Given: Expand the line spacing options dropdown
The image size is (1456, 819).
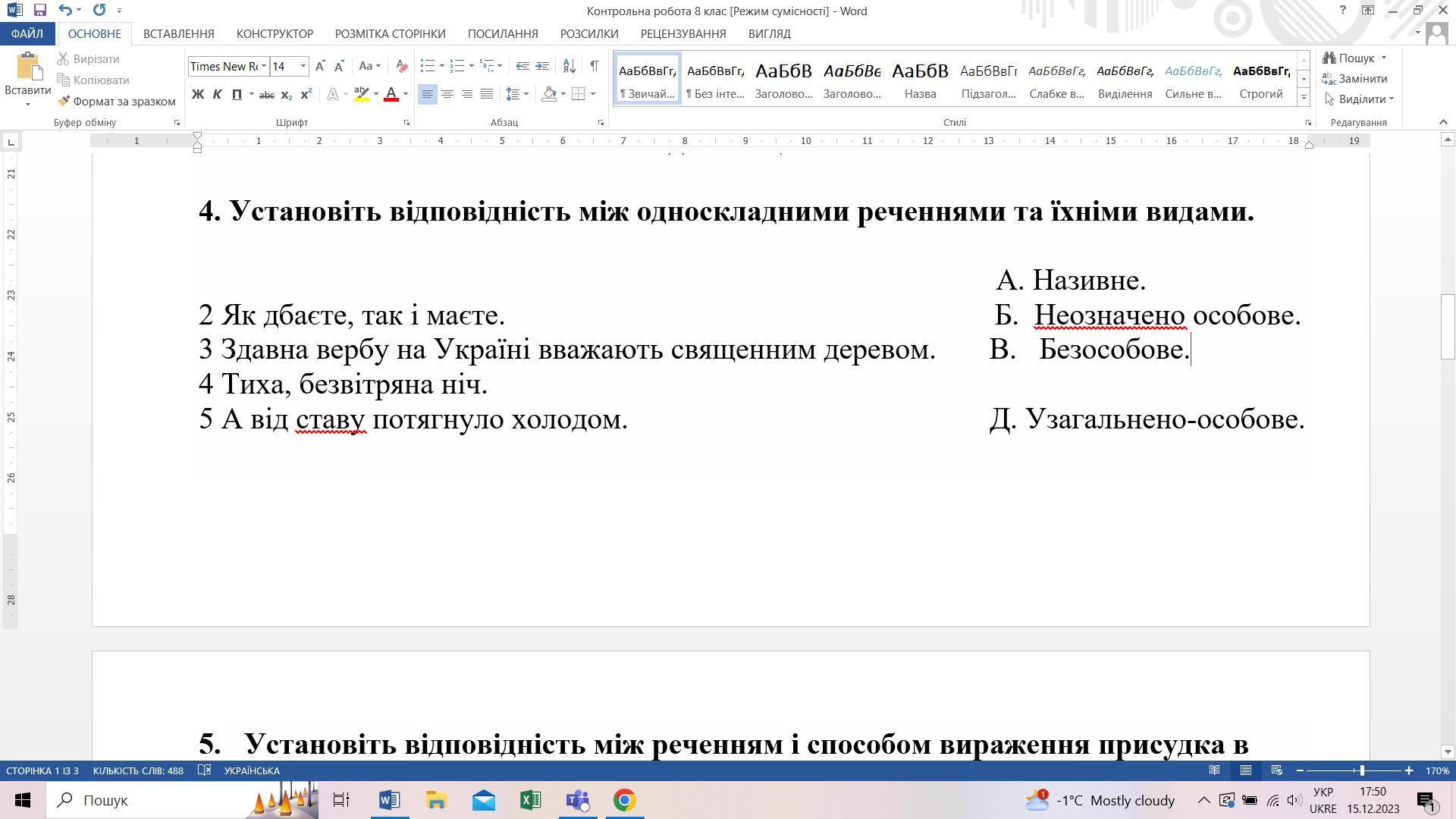Looking at the screenshot, I should tap(526, 94).
